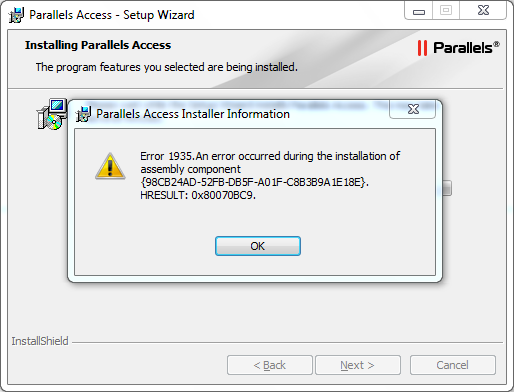Click the red Parallels logo bars

coord(422,48)
